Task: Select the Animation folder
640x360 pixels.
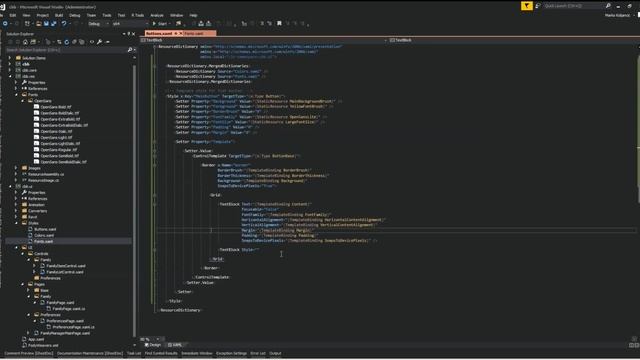Action: (x=36, y=205)
